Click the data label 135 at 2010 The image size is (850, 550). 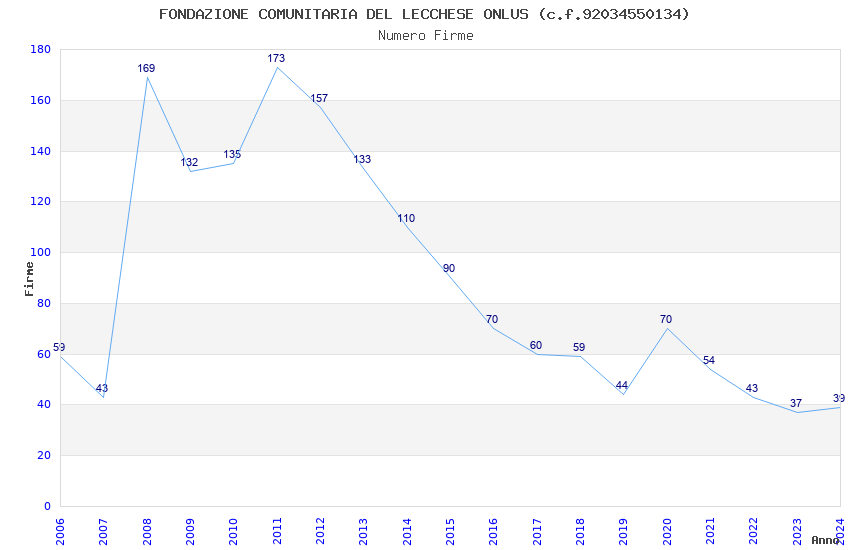tap(232, 154)
